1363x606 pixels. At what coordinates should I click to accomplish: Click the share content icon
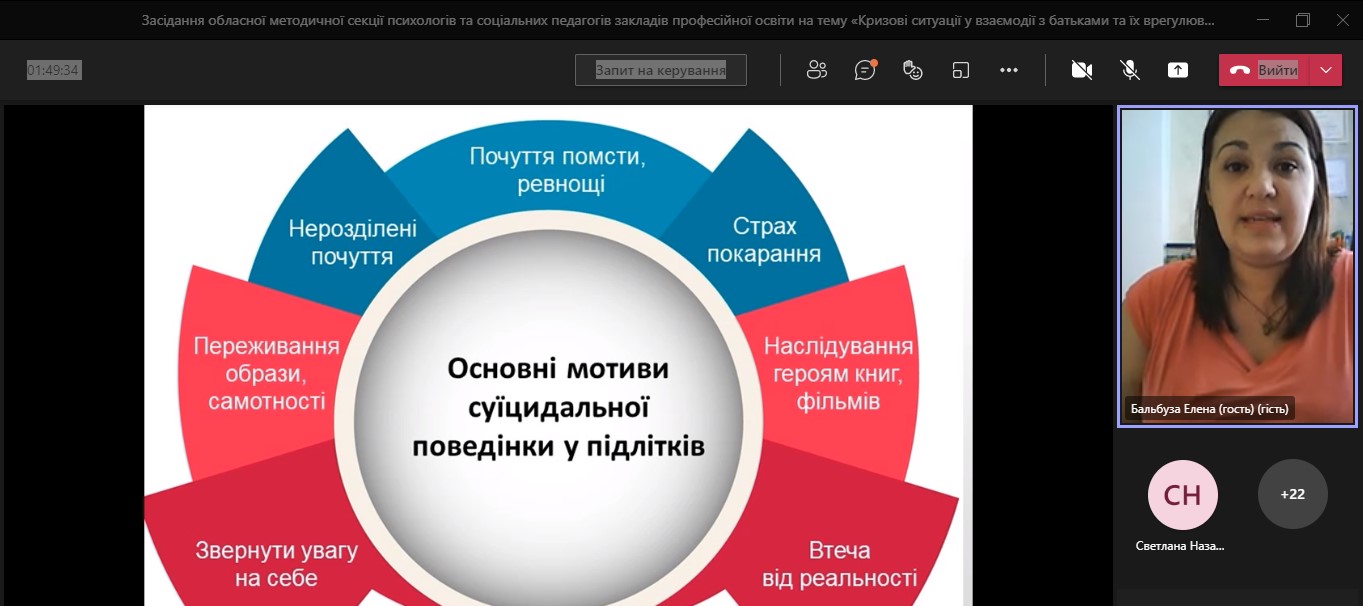[1178, 70]
